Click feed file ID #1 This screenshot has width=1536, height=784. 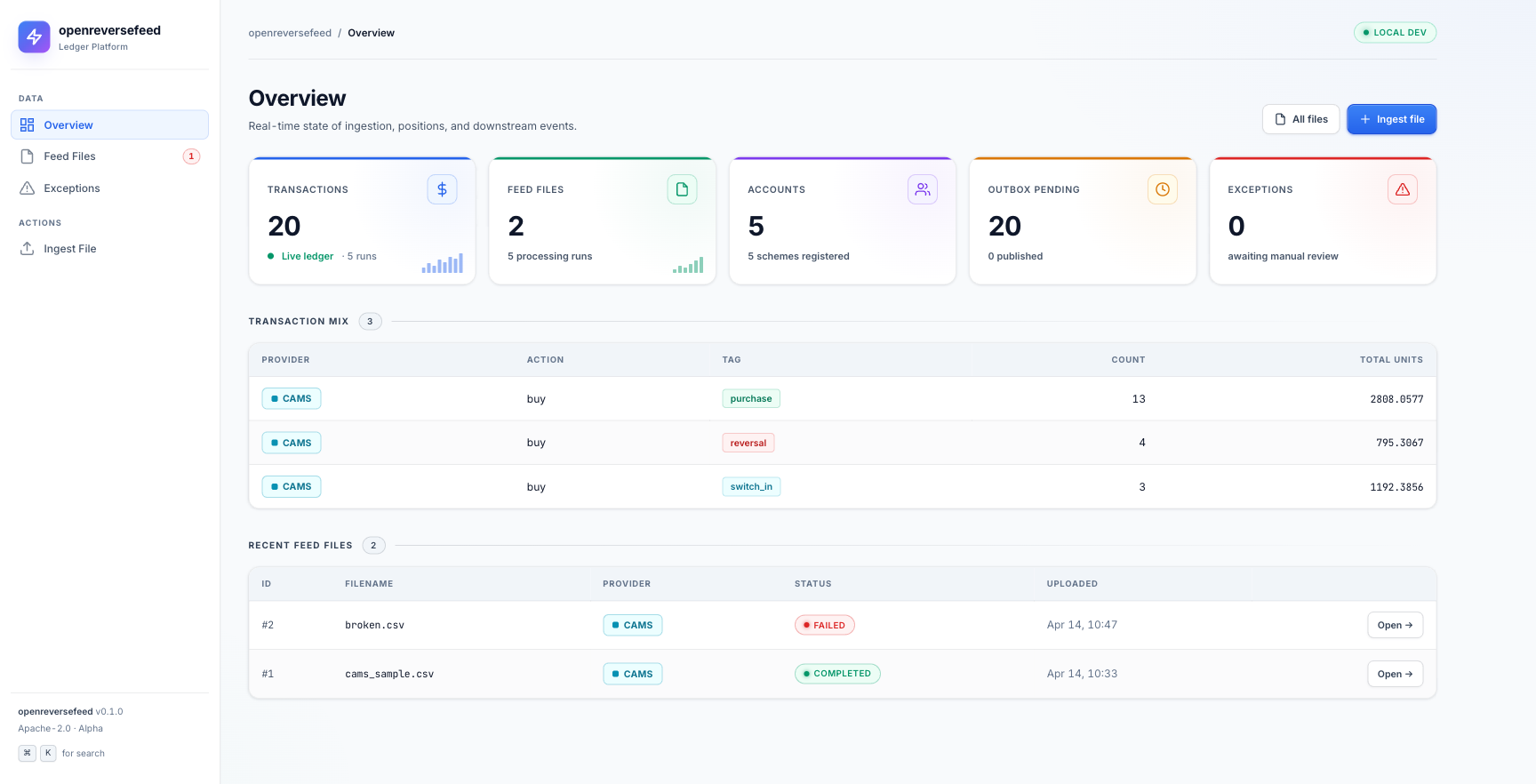pyautogui.click(x=268, y=674)
